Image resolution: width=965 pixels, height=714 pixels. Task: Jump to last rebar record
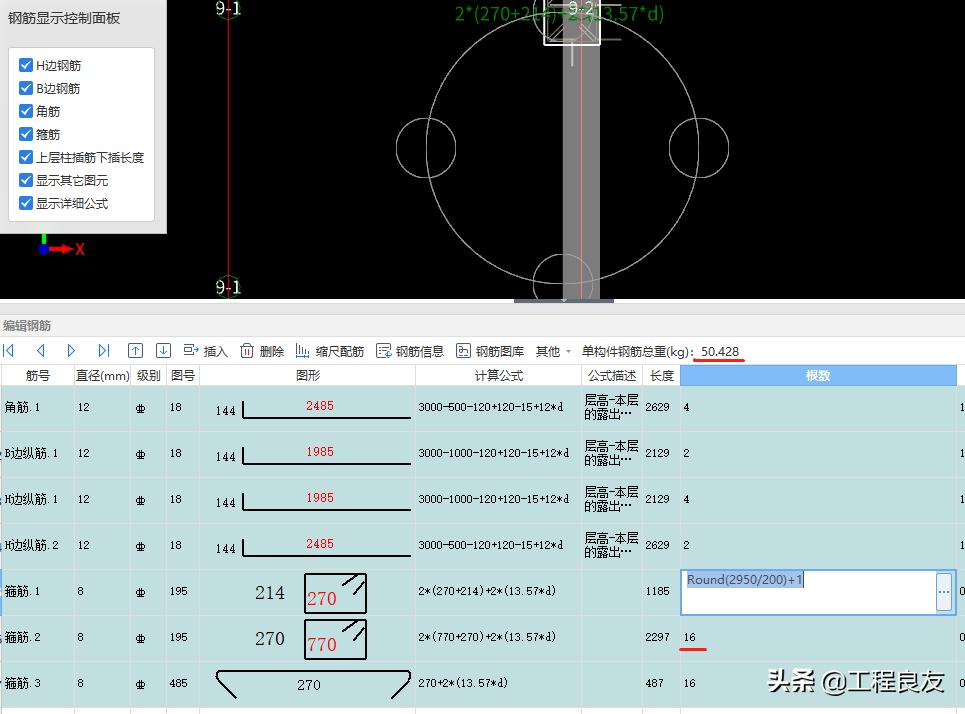103,351
